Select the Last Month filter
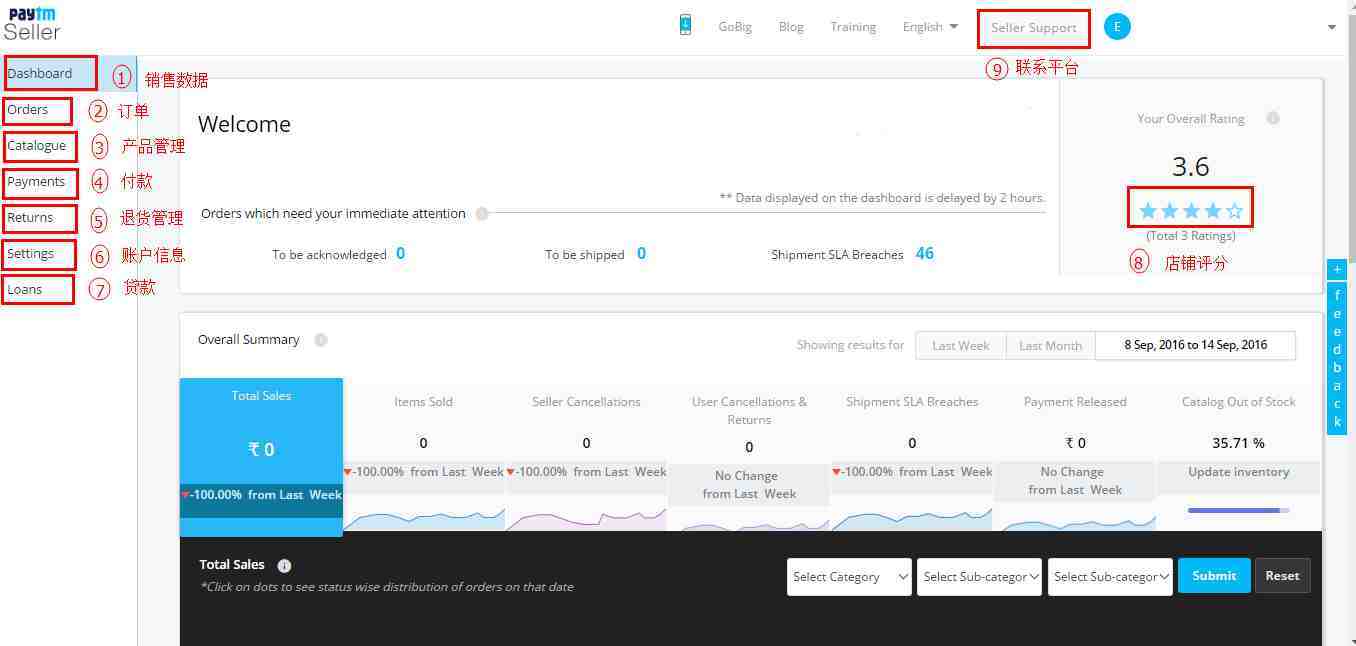1356x646 pixels. tap(1050, 346)
